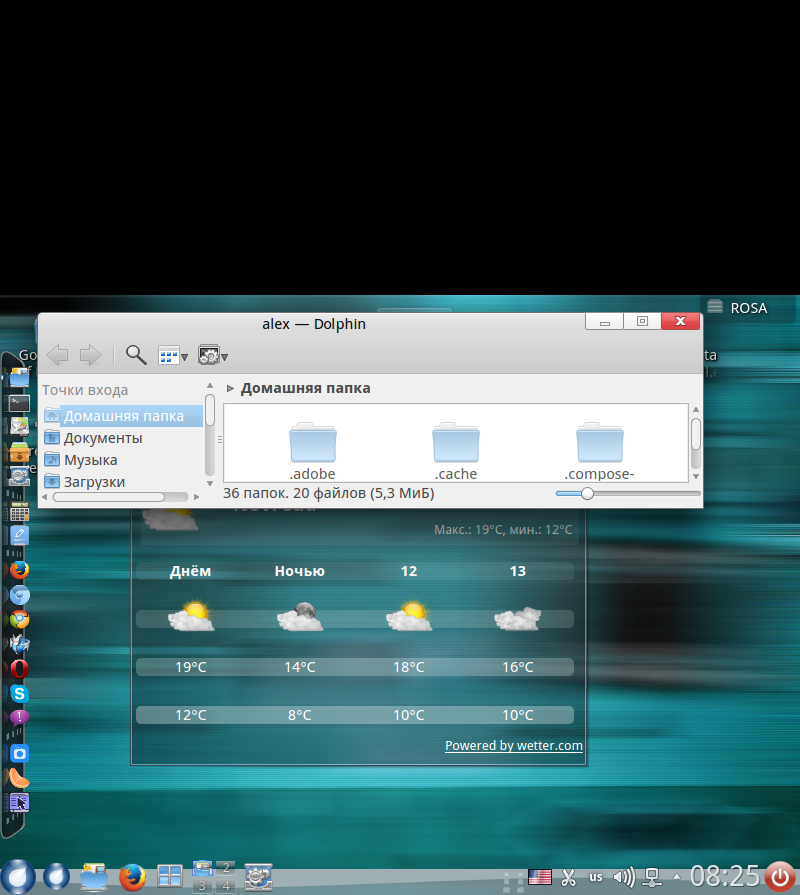Select the .cache folder
This screenshot has height=895, width=800.
tap(456, 450)
